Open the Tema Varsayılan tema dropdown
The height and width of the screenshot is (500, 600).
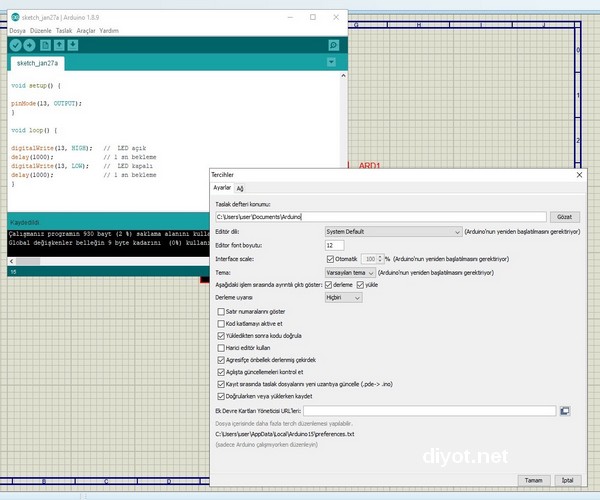(x=350, y=273)
